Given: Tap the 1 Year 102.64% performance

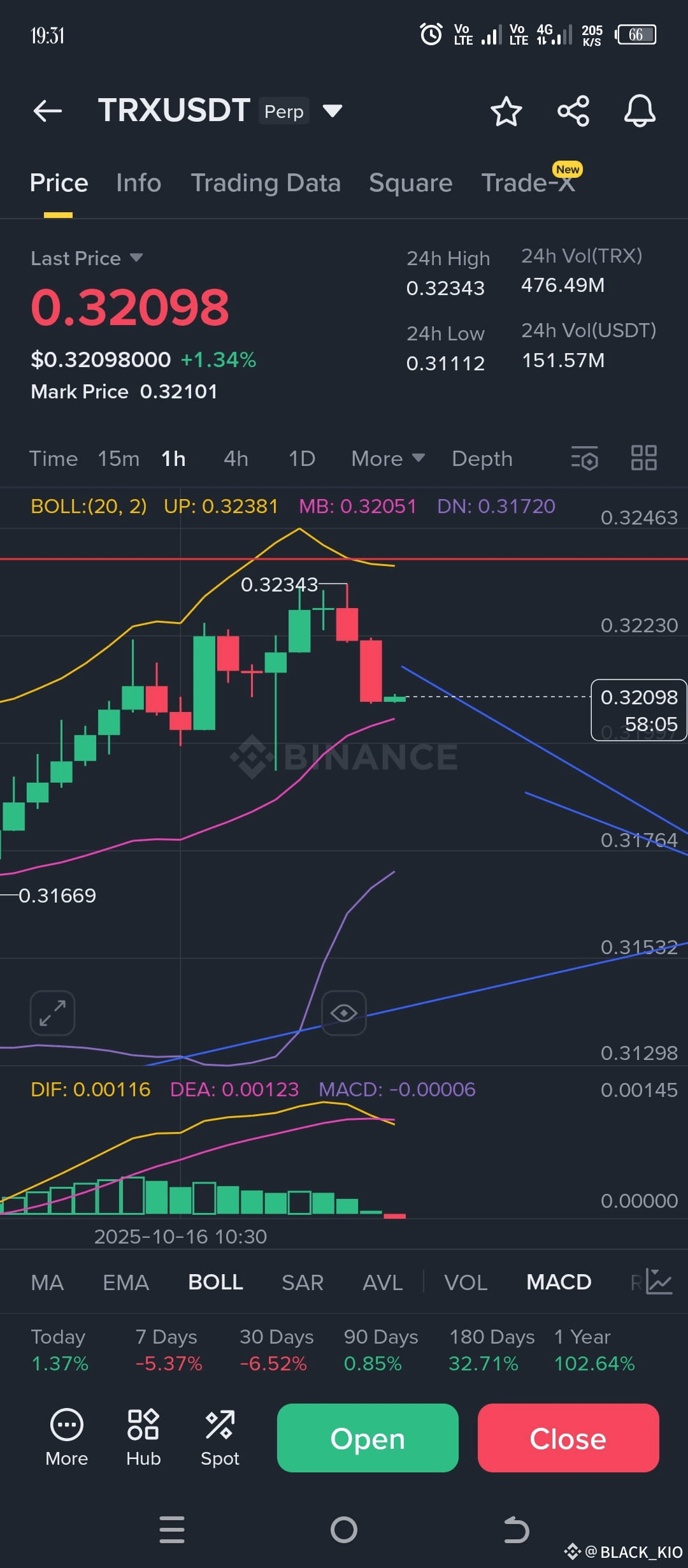Looking at the screenshot, I should click(x=594, y=1350).
